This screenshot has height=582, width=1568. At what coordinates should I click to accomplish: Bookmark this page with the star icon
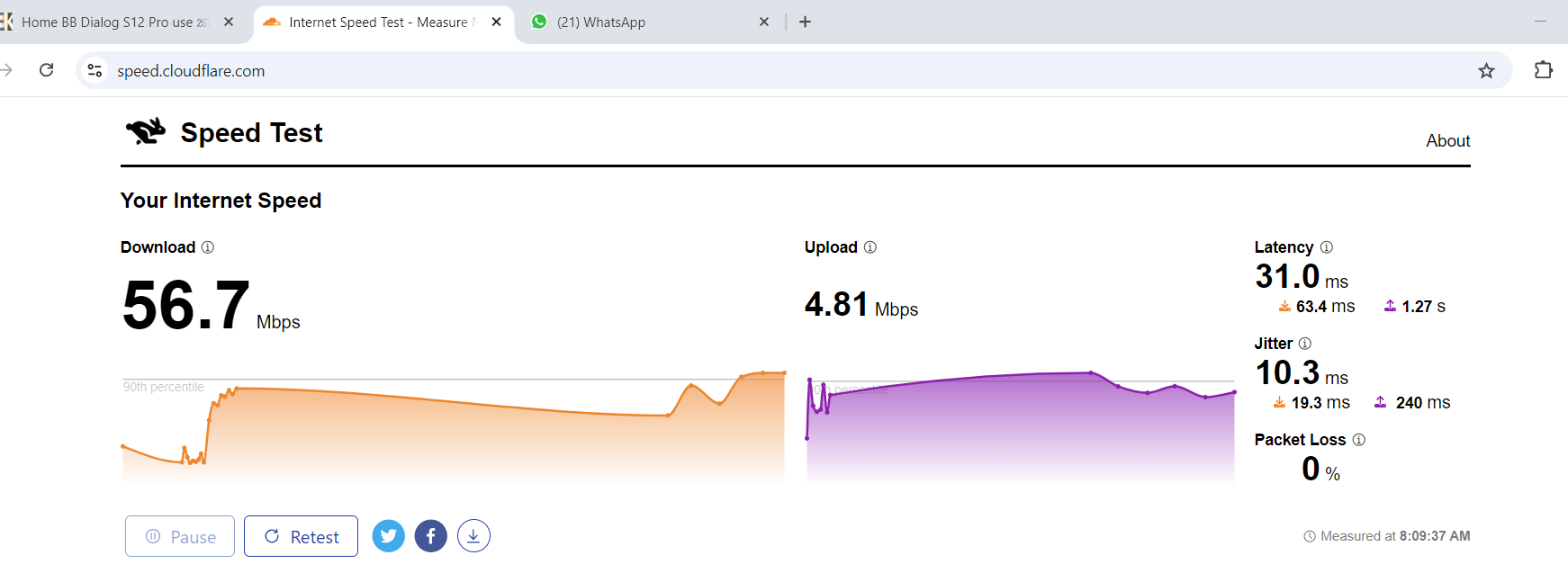tap(1486, 70)
